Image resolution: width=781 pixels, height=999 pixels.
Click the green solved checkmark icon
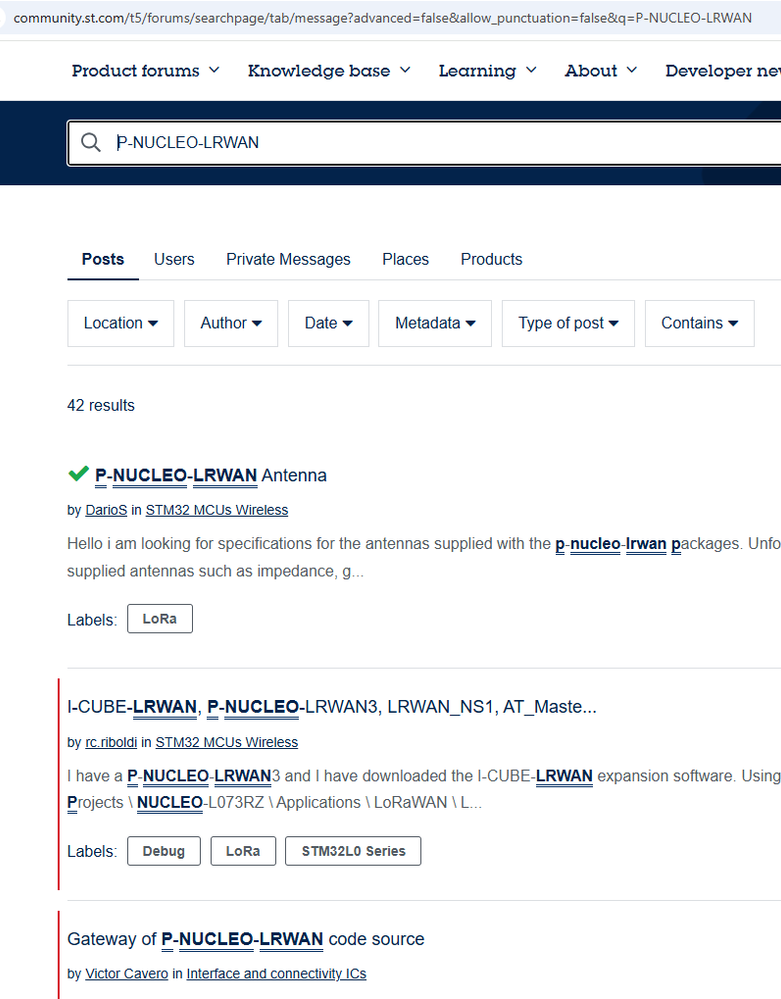pos(78,473)
